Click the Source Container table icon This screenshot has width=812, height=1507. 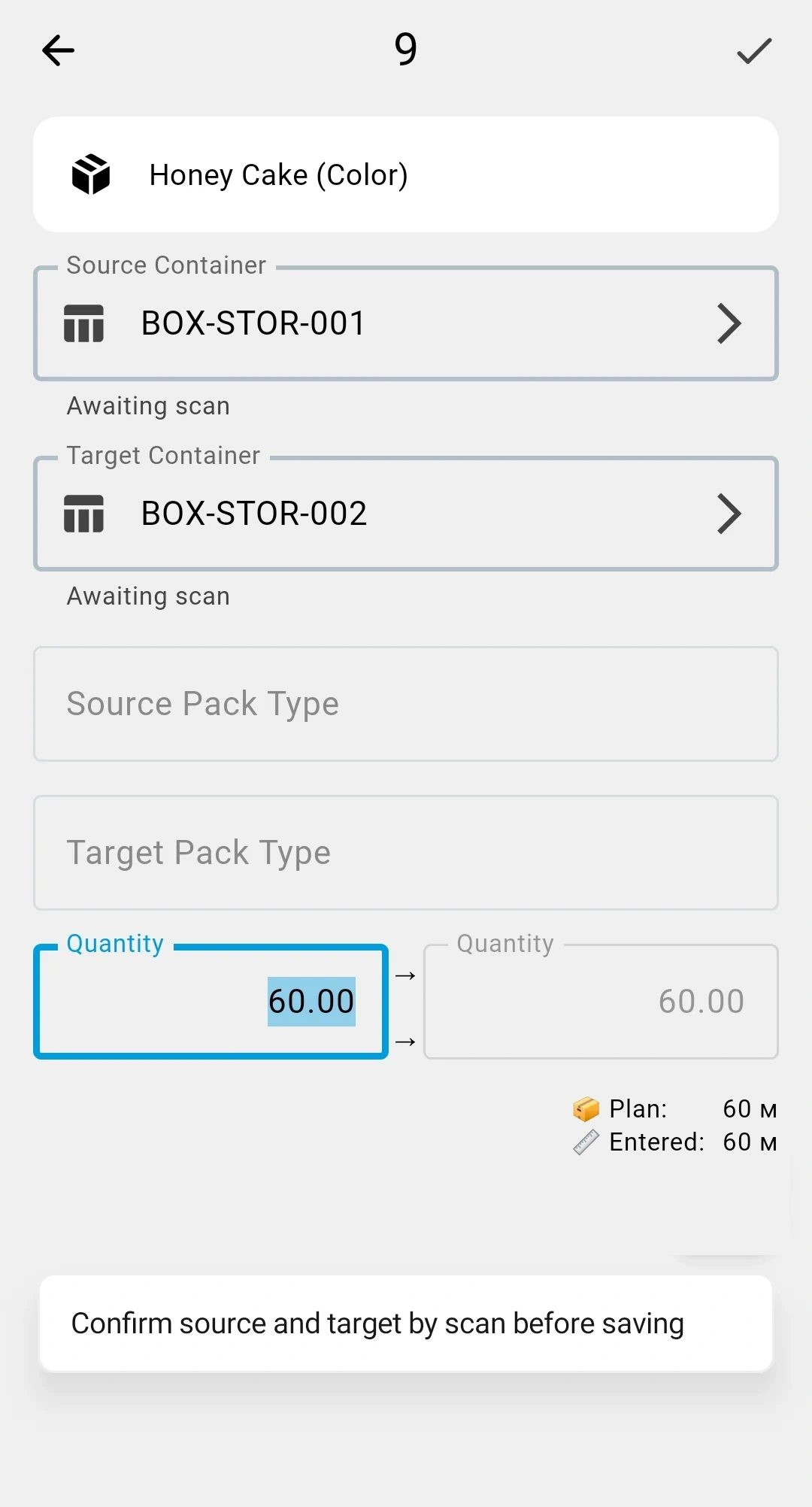tap(83, 323)
